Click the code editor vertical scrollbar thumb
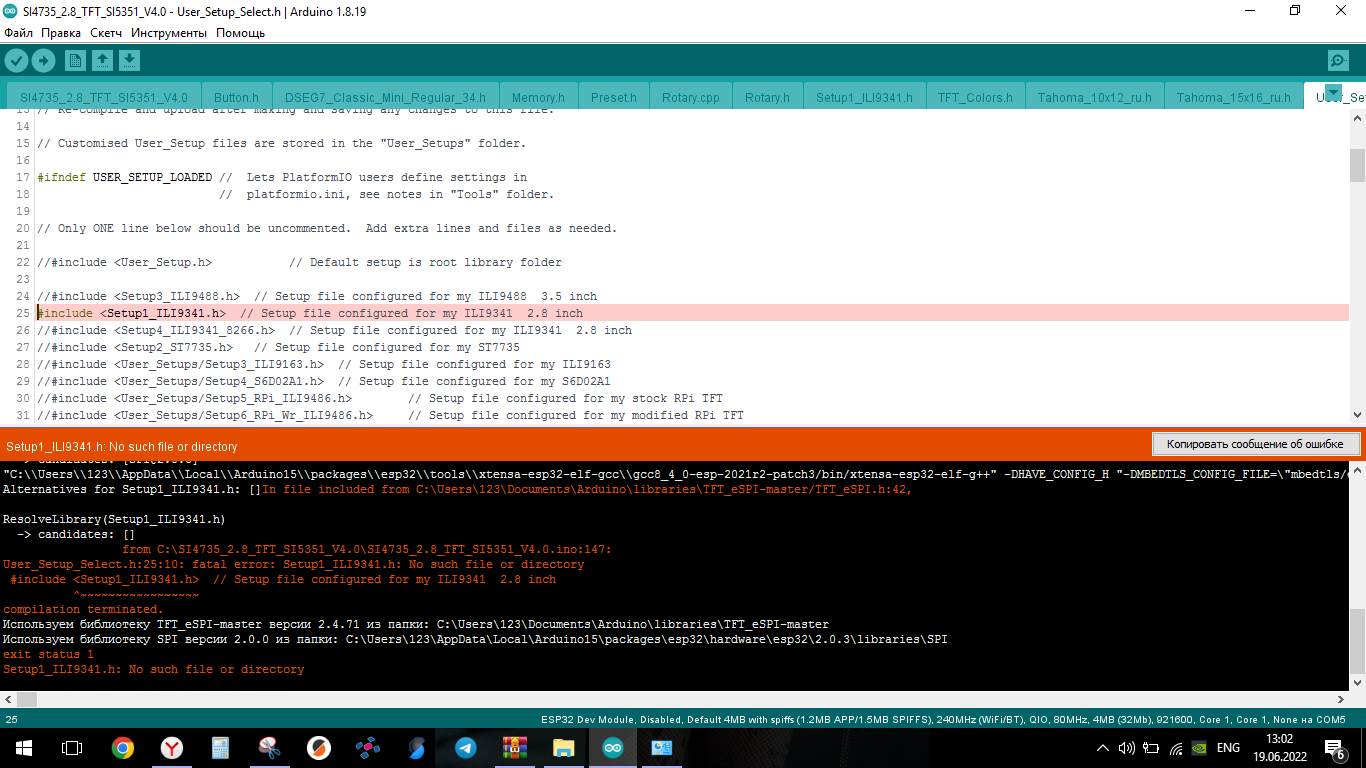This screenshot has height=768, width=1366. [1357, 165]
